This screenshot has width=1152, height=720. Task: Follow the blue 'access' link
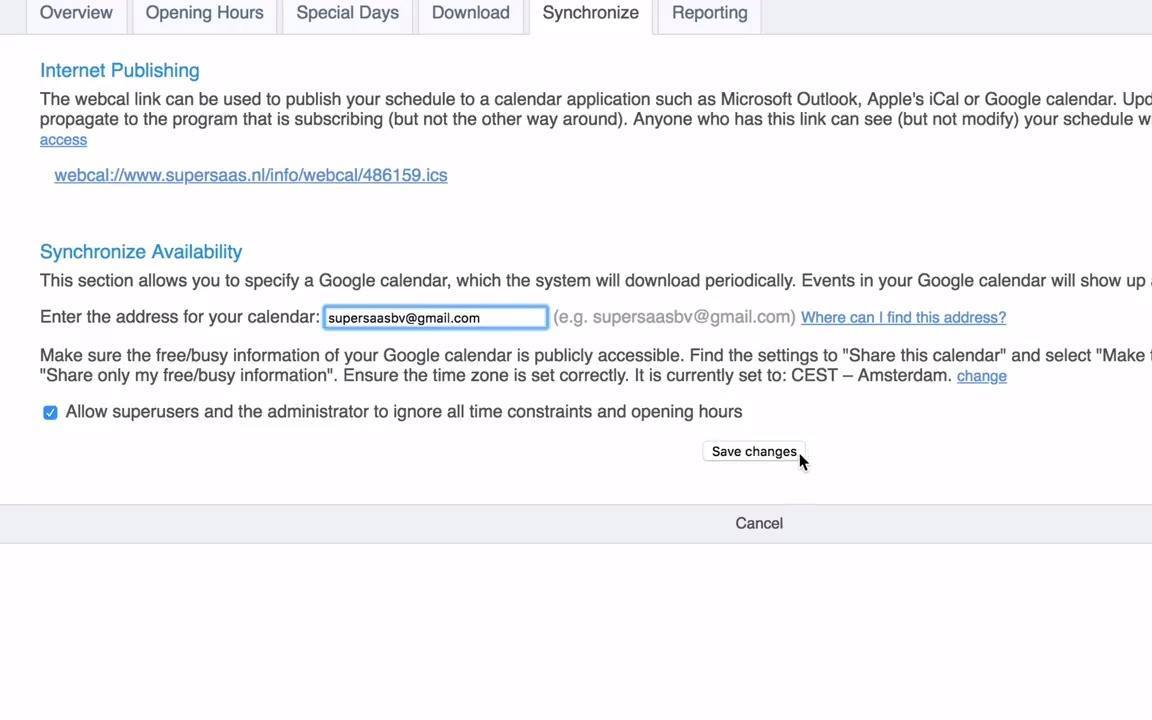63,140
